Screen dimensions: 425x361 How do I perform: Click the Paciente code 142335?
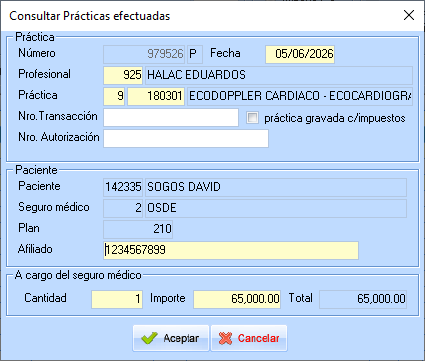[x=123, y=187]
